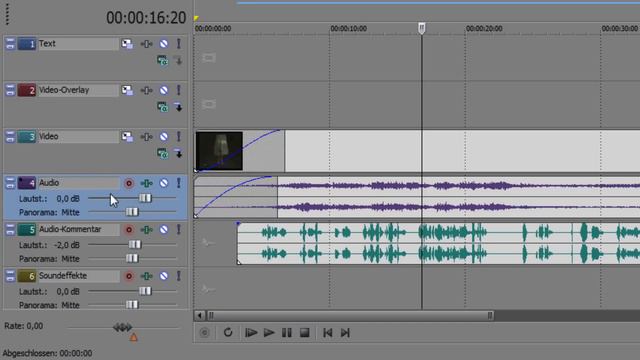Open track motion for Text track
640x360 pixels.
point(127,44)
